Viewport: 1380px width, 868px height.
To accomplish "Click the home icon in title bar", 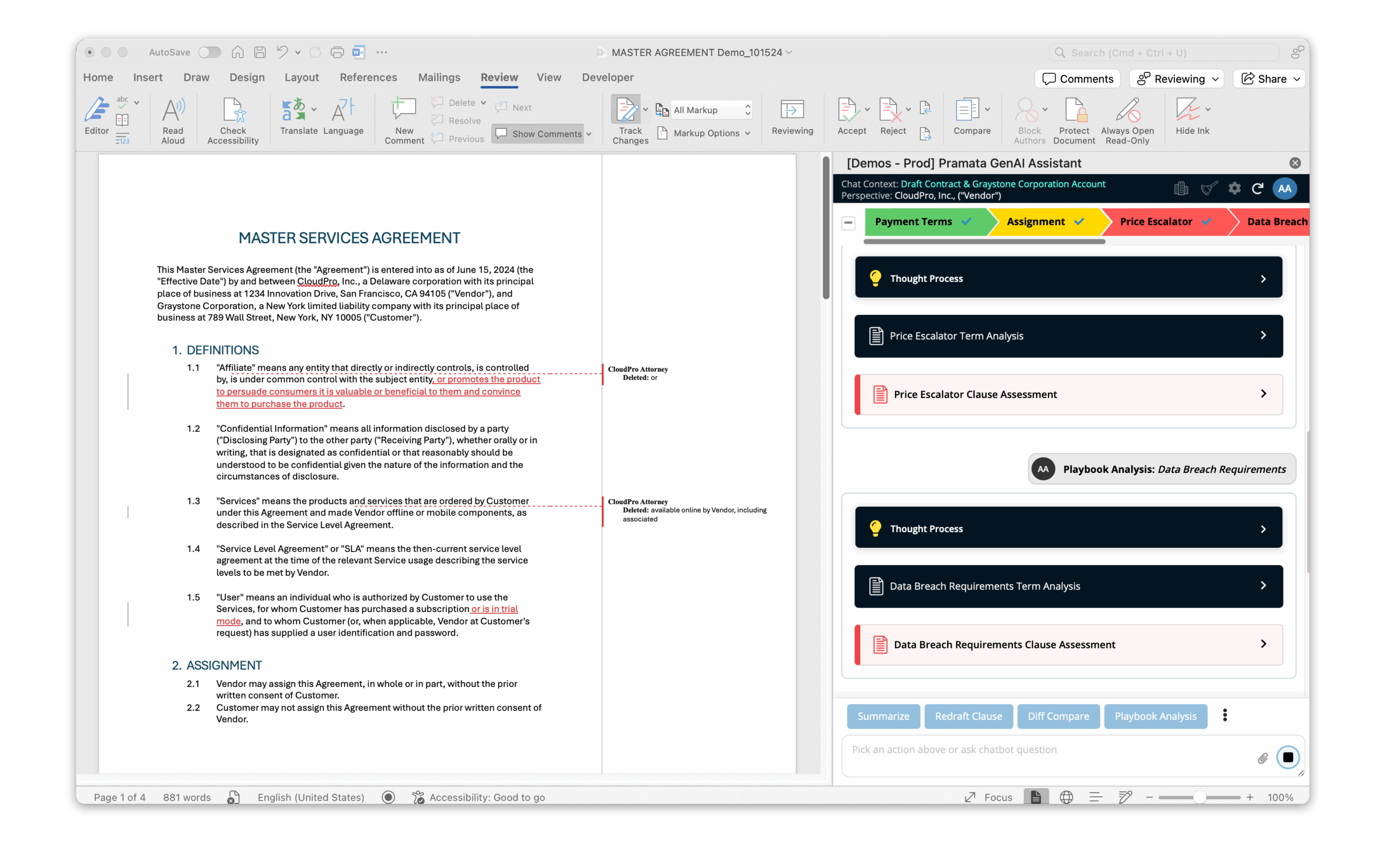I will point(237,52).
